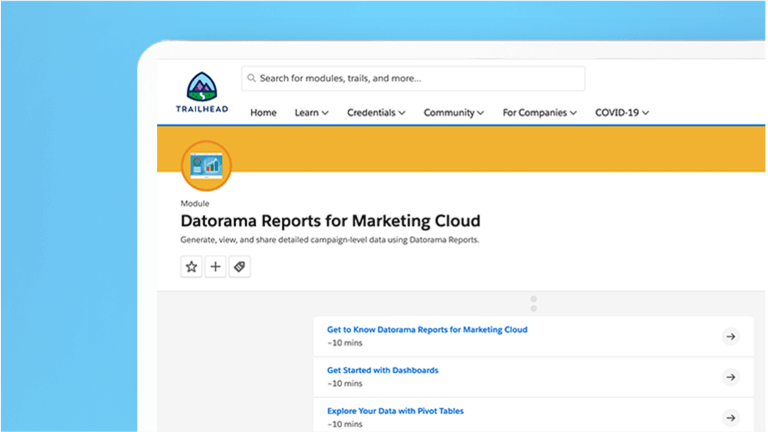Image resolution: width=768 pixels, height=432 pixels.
Task: Click arrow next to Get to Know Datorama
Action: coord(730,337)
